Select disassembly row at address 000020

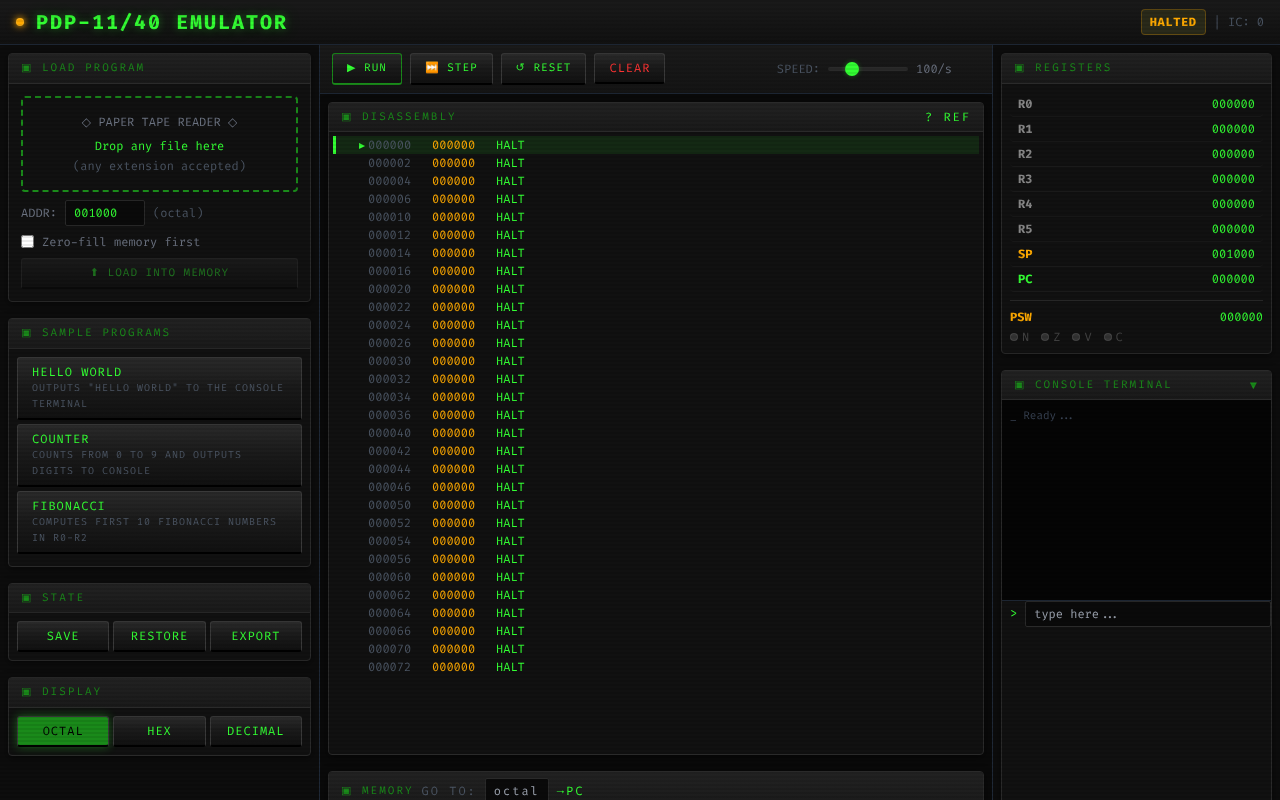(656, 289)
